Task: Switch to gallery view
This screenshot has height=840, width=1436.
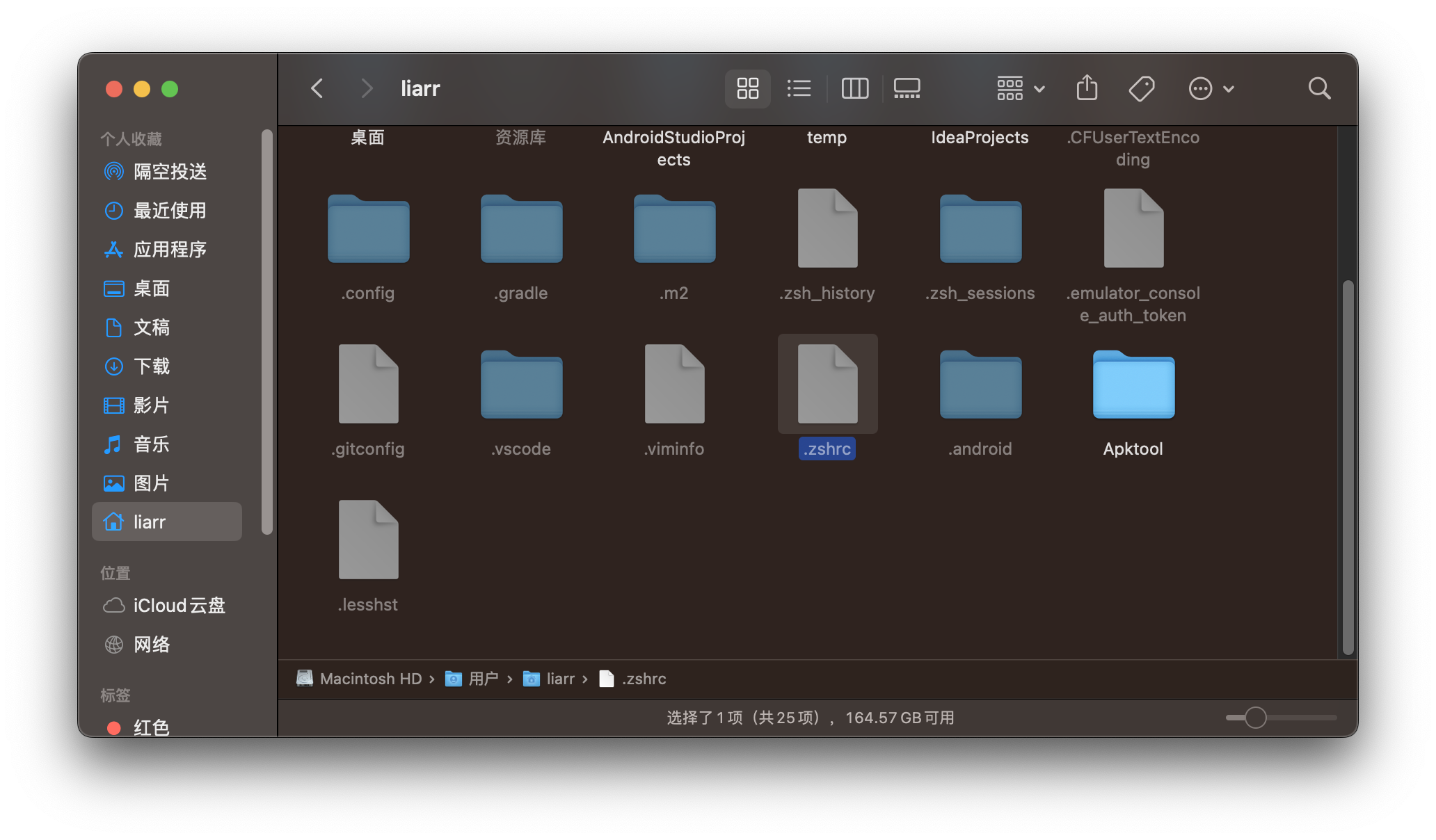Action: [x=907, y=88]
